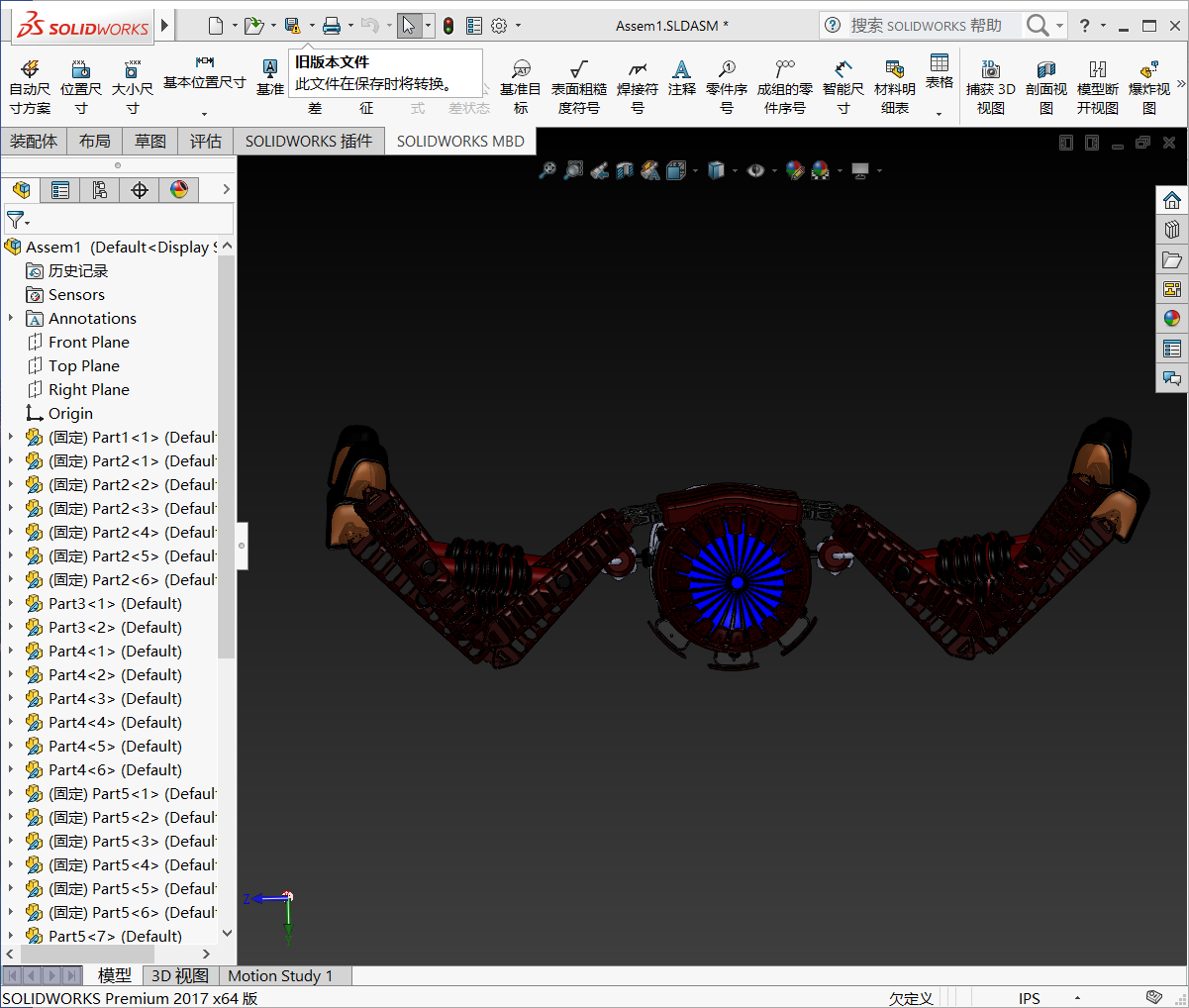Open the Display Style dropdown arrow

click(735, 170)
